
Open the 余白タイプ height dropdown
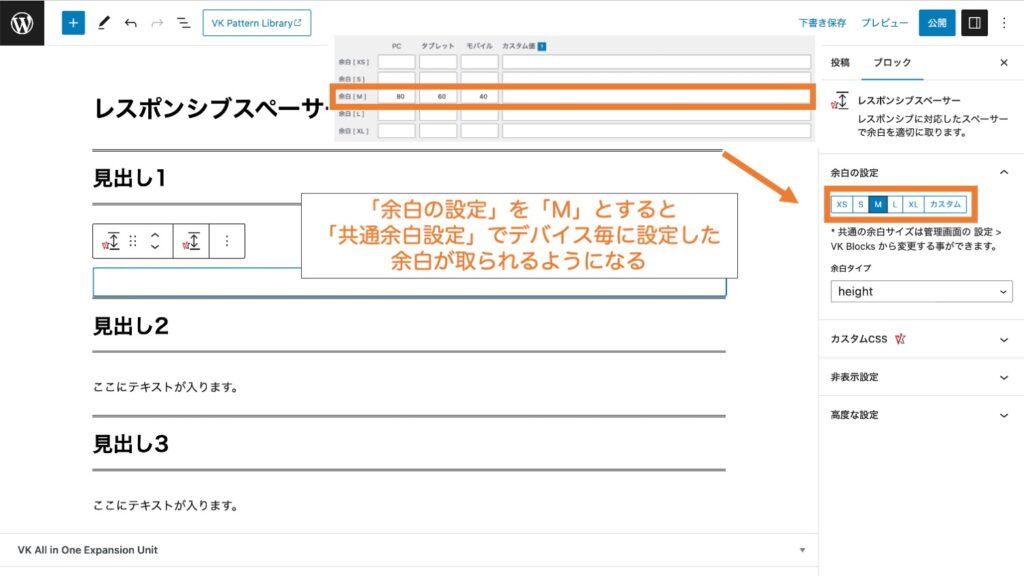pos(921,291)
